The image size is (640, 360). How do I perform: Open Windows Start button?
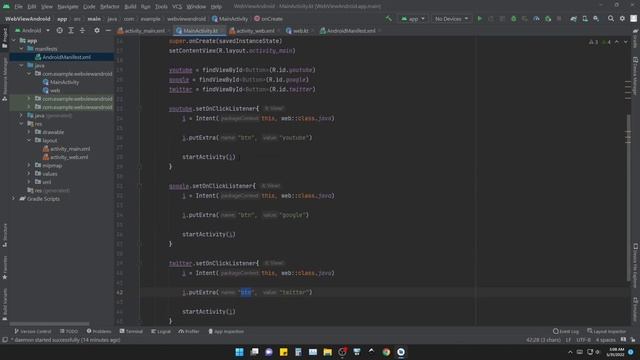(239, 352)
